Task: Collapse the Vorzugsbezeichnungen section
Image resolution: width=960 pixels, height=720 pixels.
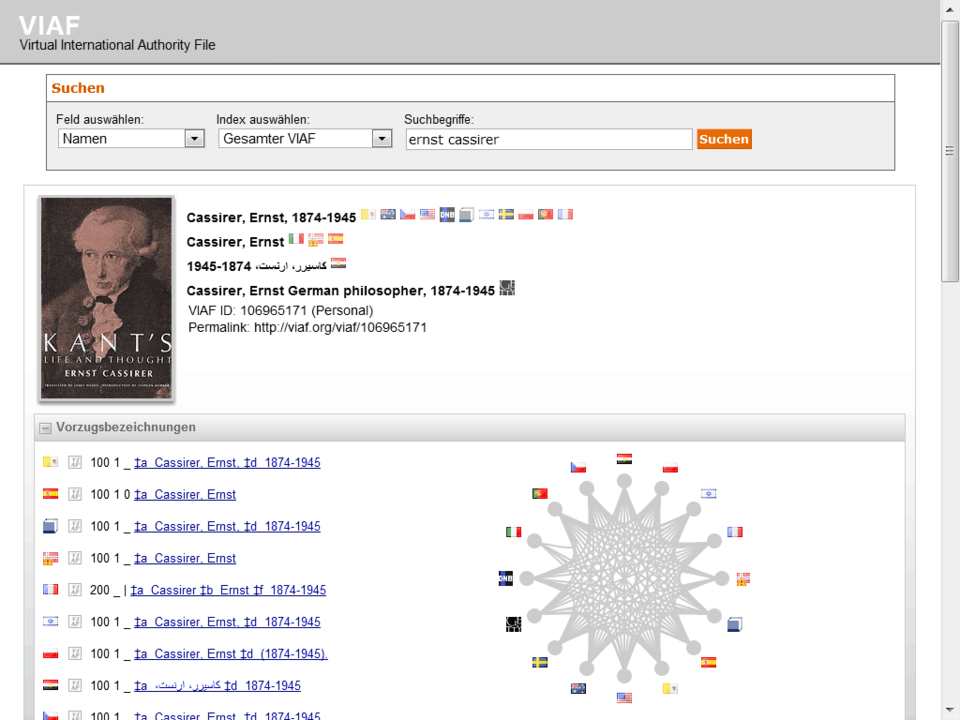Action: point(45,428)
